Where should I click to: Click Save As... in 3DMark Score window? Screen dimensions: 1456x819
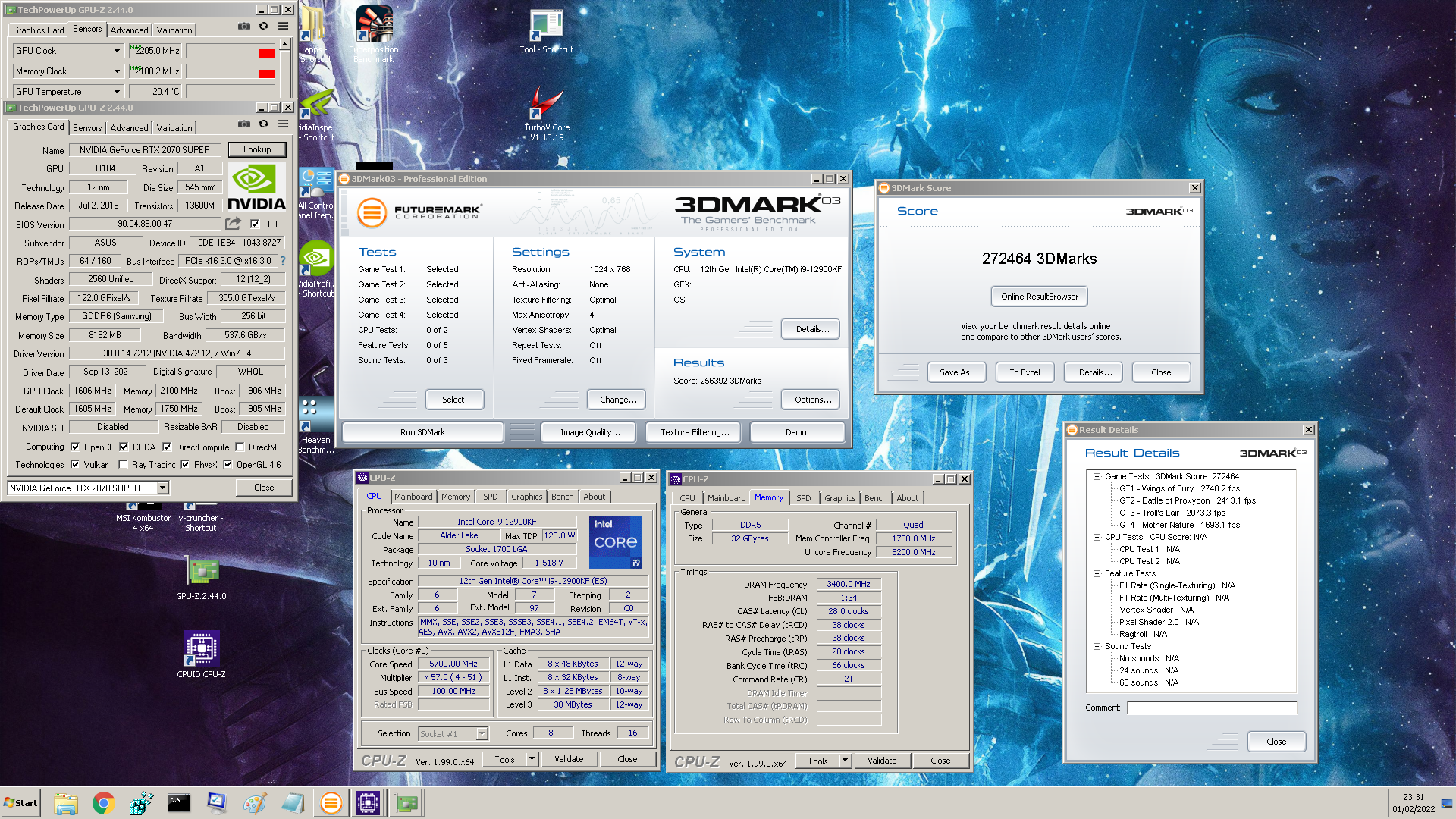pyautogui.click(x=959, y=372)
